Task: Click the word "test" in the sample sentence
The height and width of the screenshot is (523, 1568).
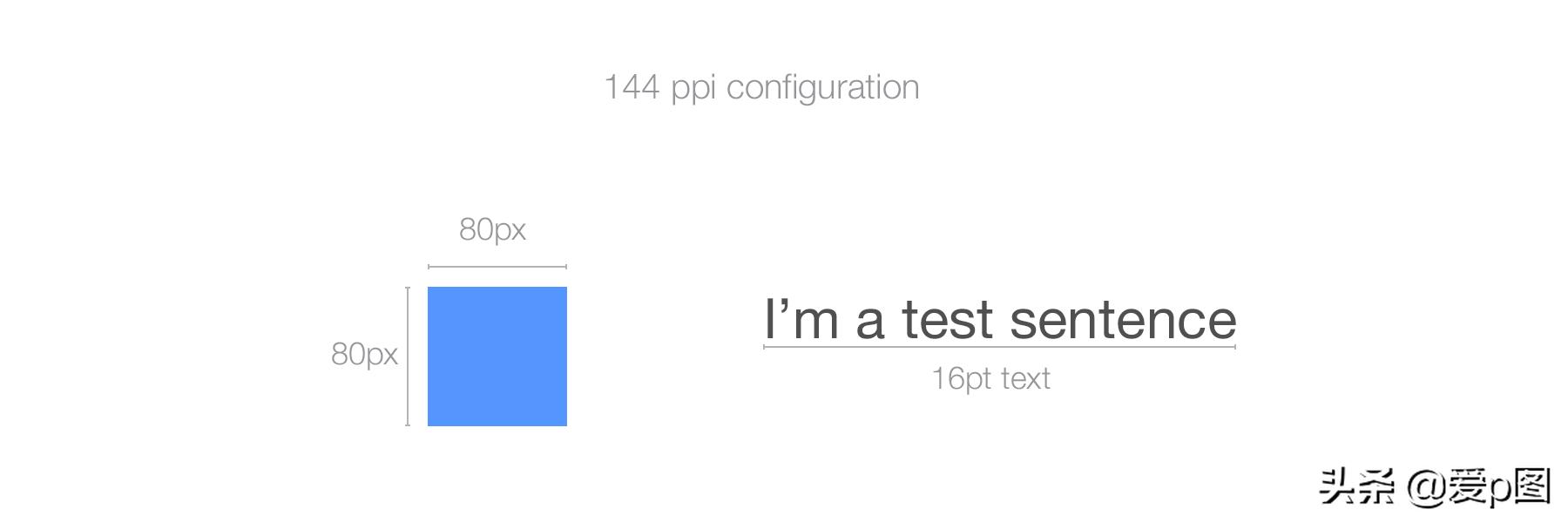Action: click(x=947, y=320)
